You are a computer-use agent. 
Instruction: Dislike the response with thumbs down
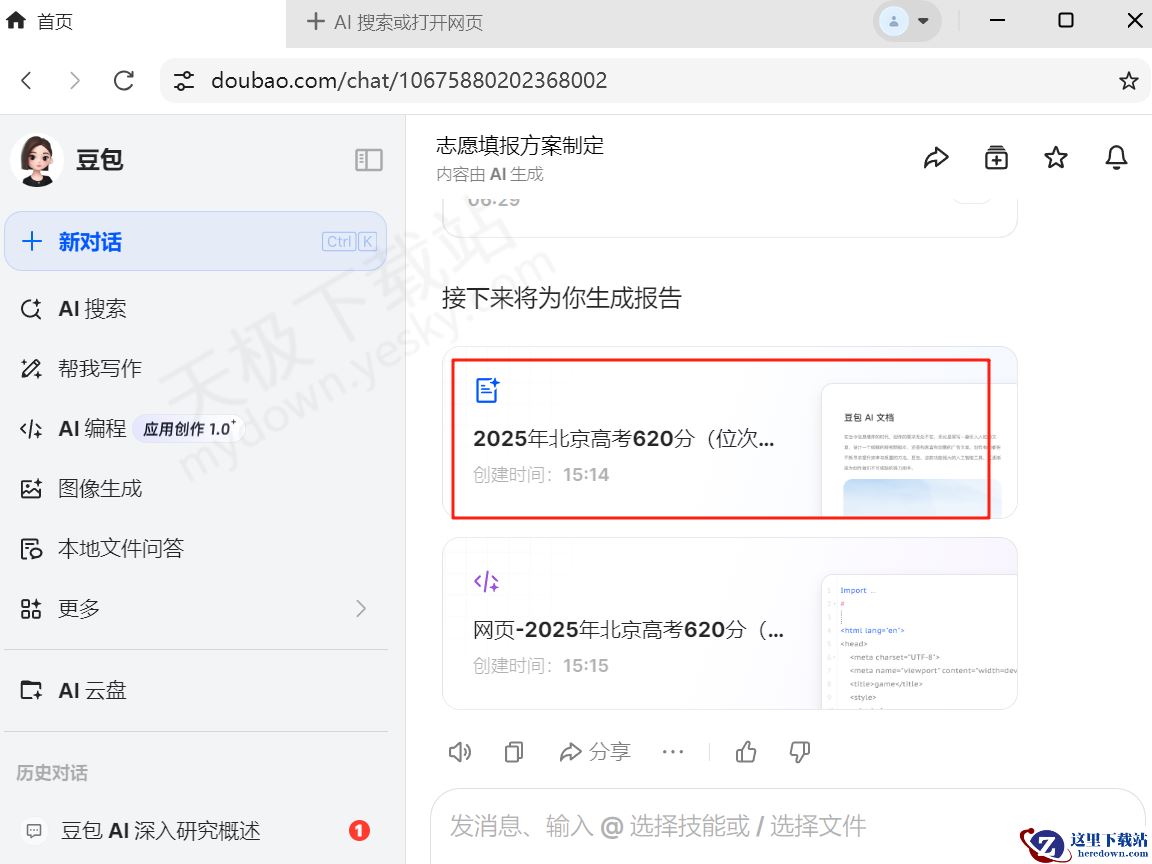[799, 752]
